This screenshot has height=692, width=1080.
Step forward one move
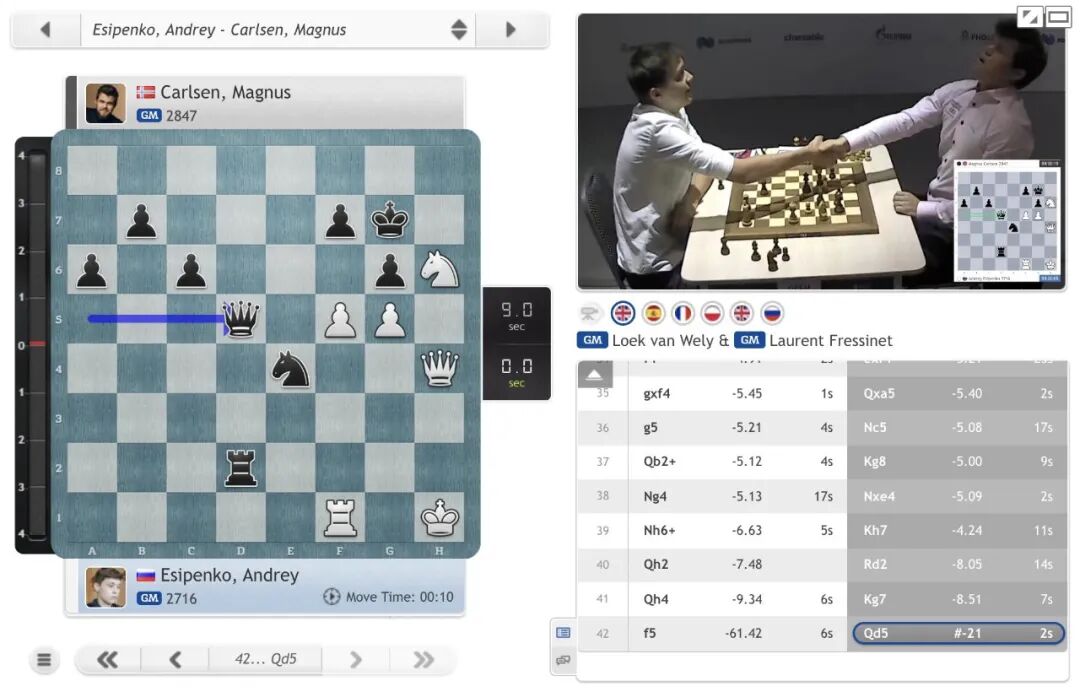(355, 660)
